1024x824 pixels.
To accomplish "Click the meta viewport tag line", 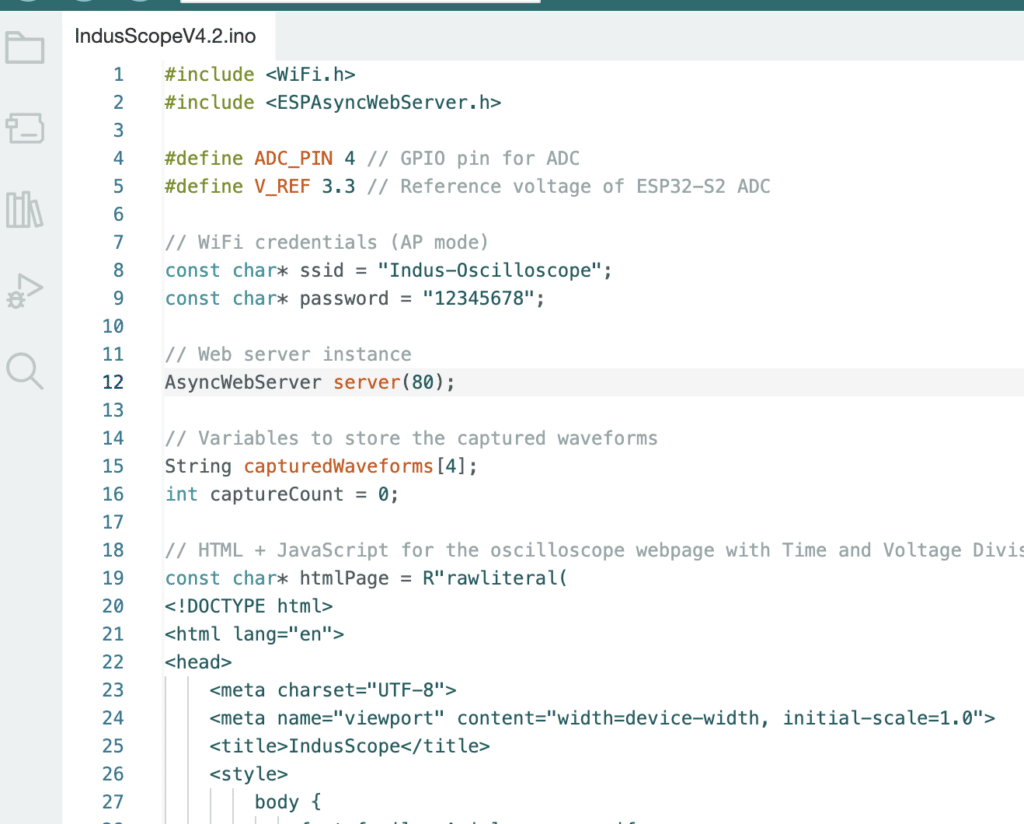I will (602, 718).
